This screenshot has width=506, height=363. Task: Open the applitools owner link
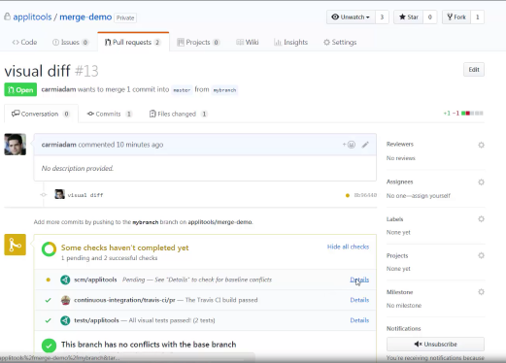click(32, 17)
